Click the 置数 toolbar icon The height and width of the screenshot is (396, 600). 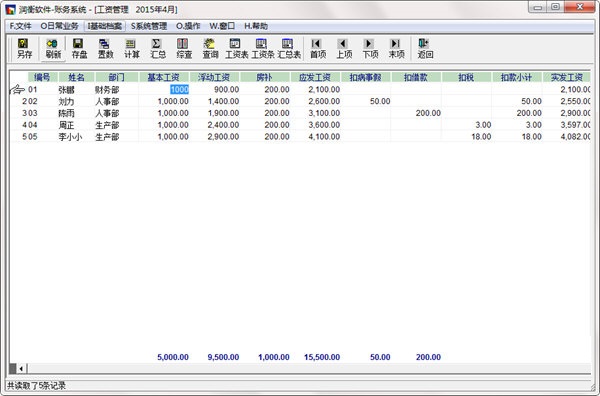click(x=105, y=48)
